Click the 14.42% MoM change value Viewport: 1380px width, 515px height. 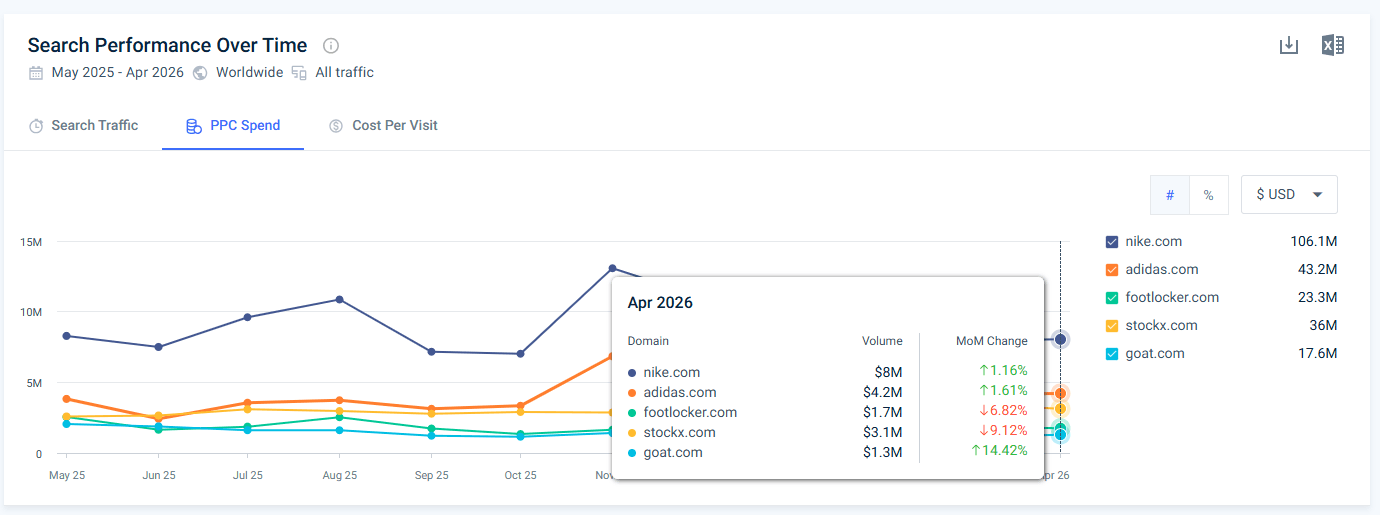999,452
